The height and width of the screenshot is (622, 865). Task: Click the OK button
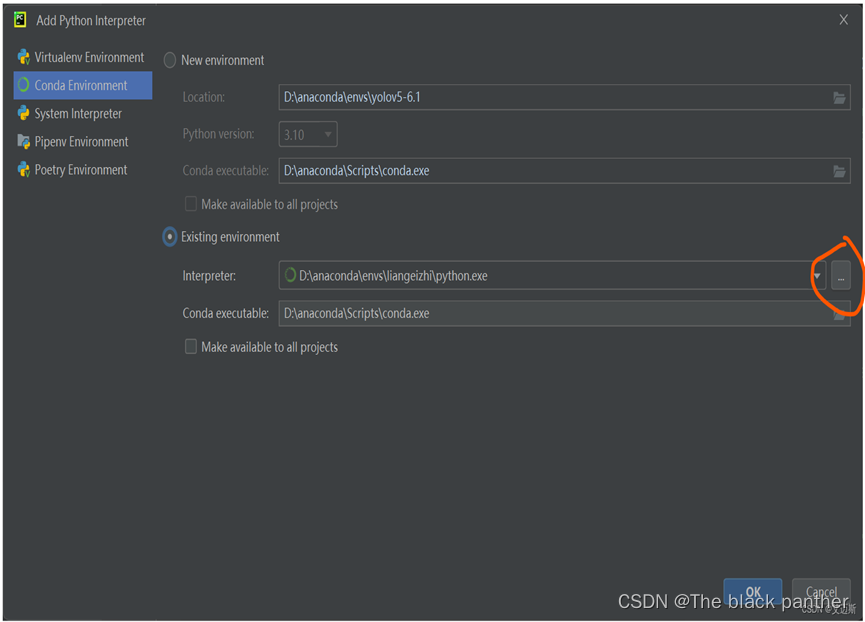[752, 591]
